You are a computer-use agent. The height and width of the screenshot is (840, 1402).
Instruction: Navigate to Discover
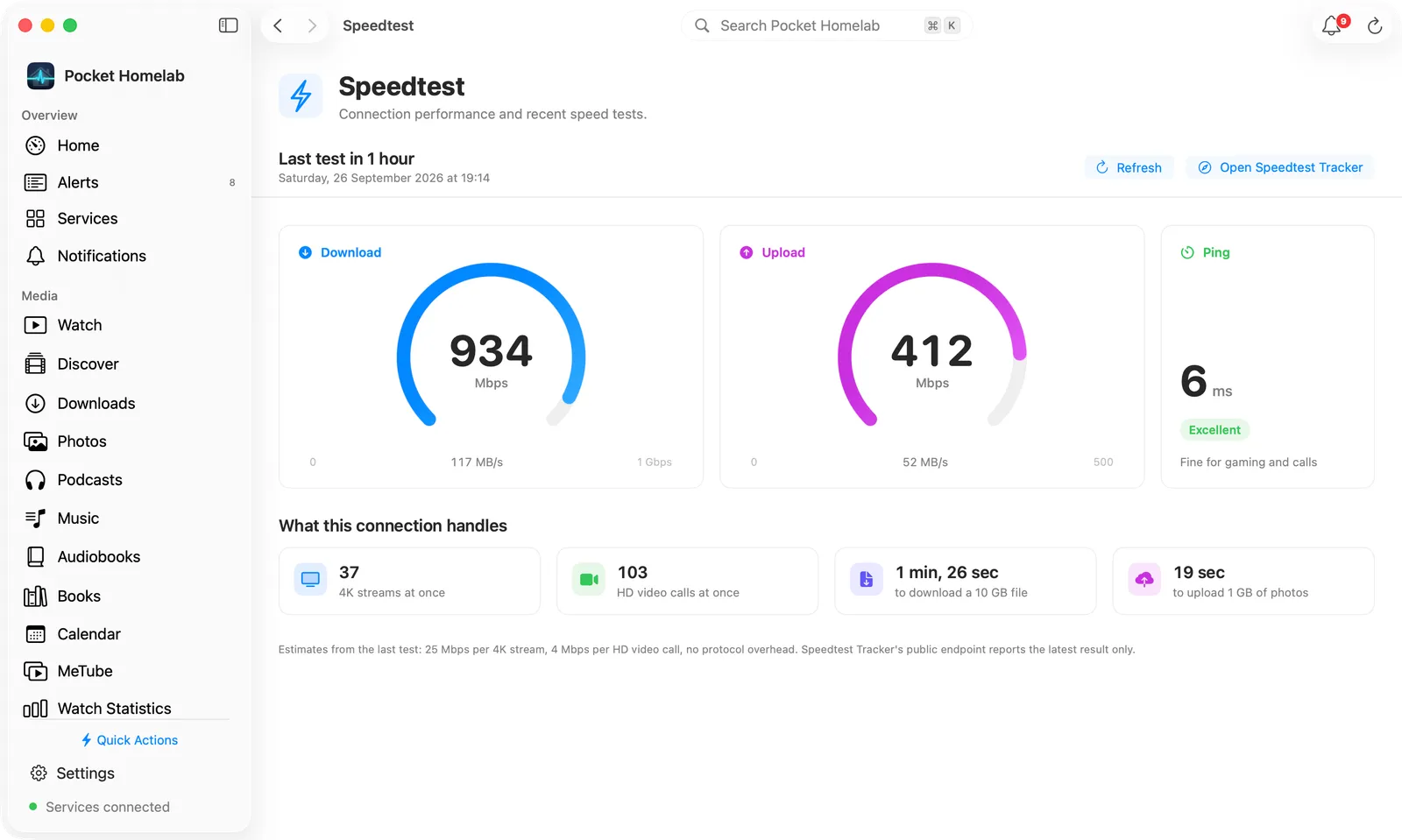[130, 364]
